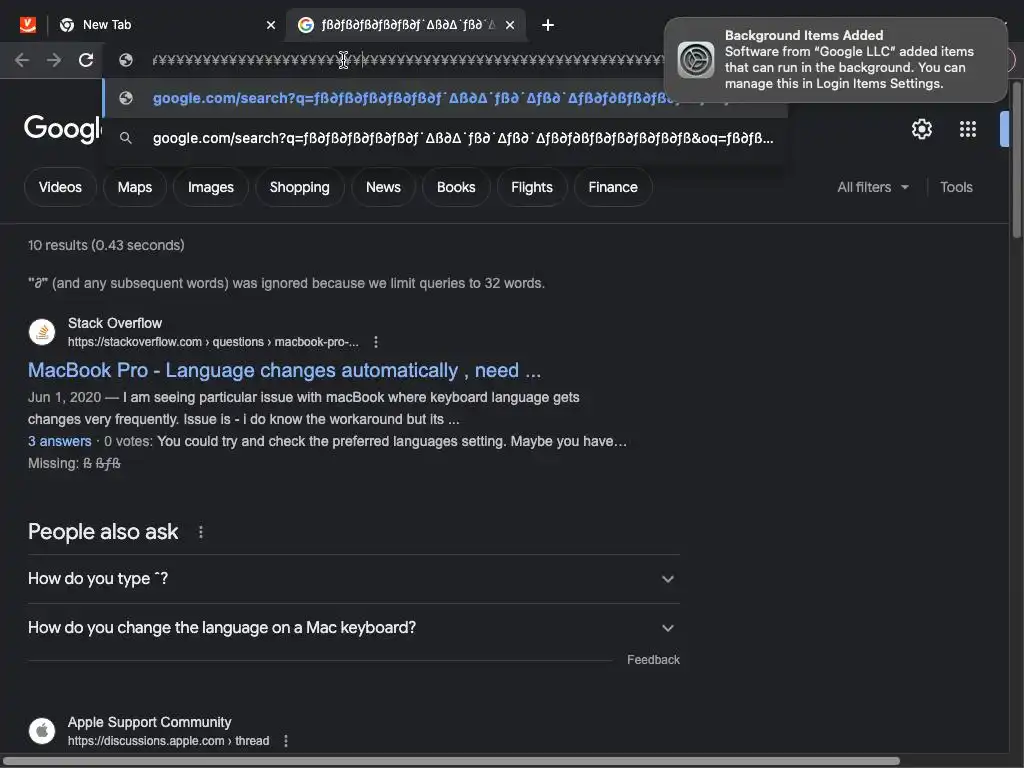Go forward using the browser forward arrow

coord(54,60)
